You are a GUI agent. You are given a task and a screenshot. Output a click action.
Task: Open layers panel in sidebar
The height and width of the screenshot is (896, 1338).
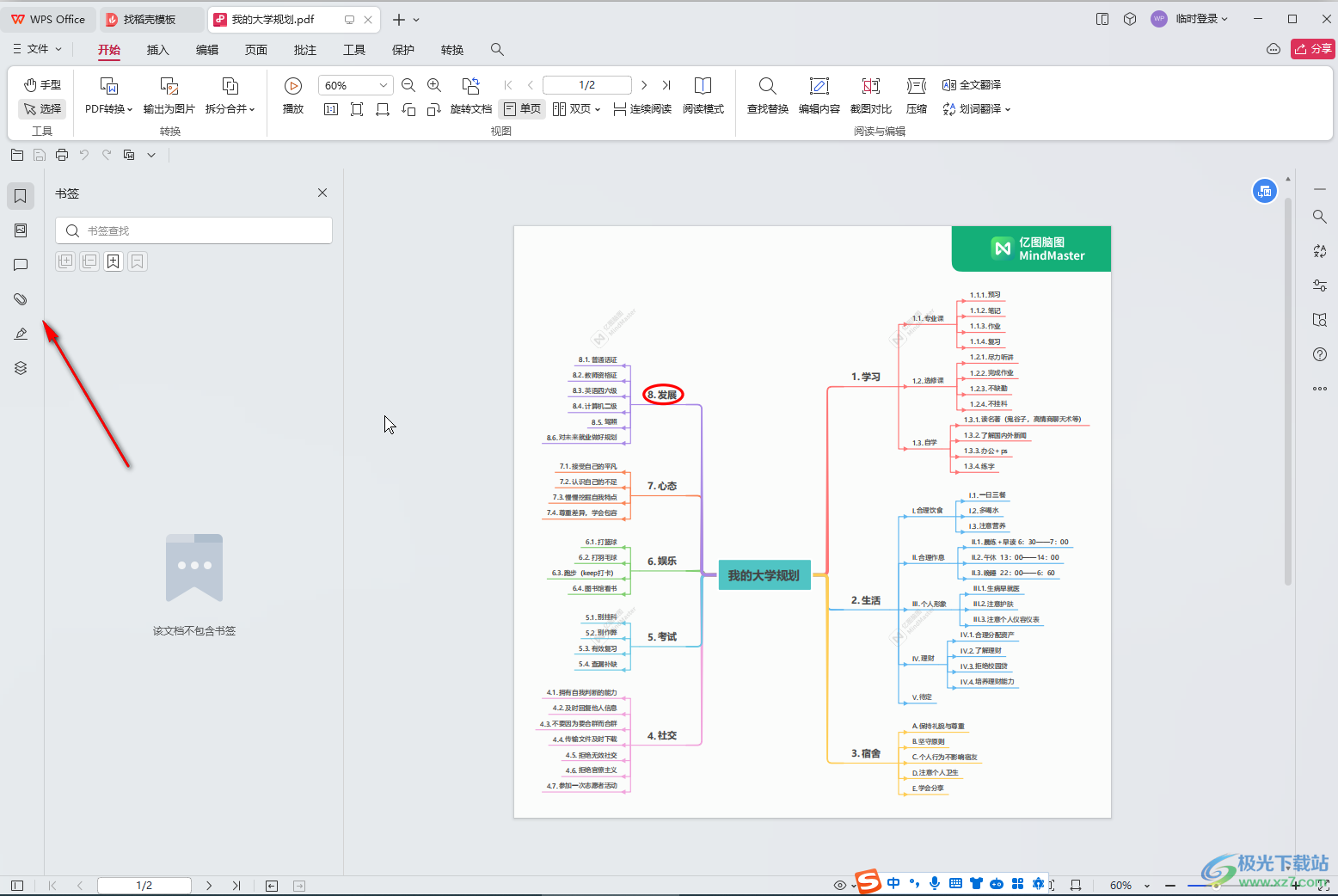[x=21, y=368]
